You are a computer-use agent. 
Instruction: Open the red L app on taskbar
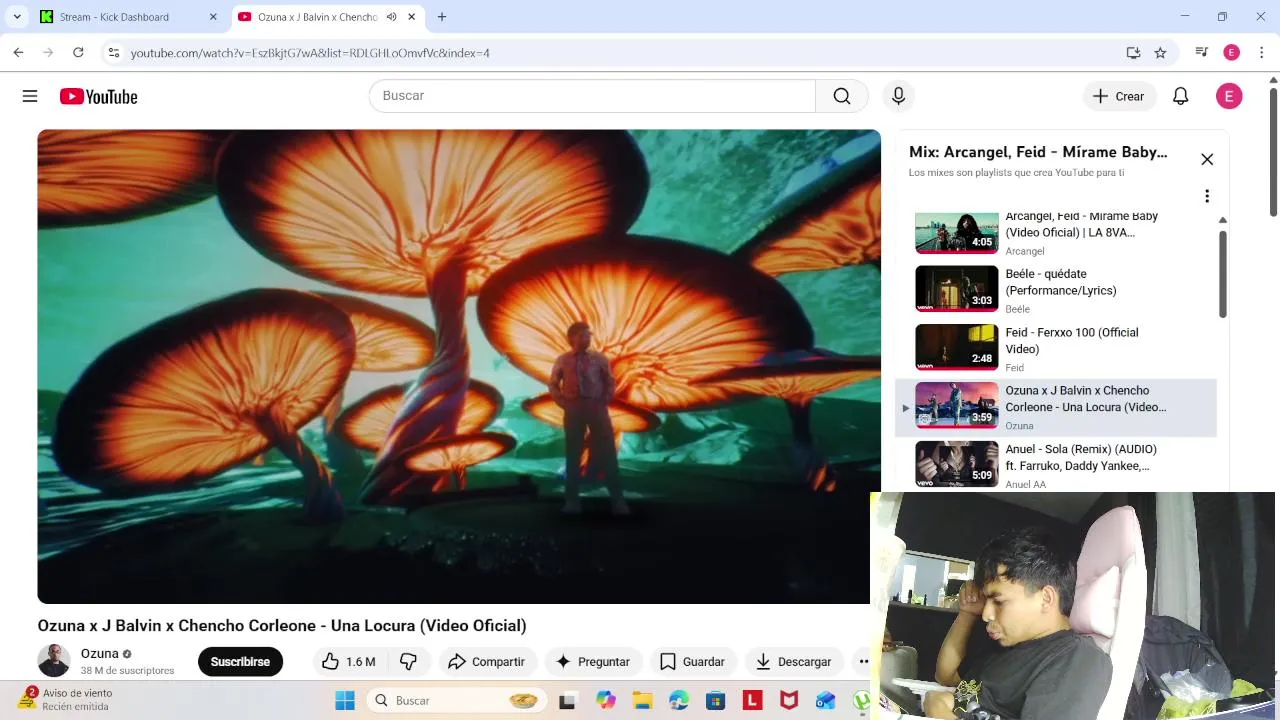[752, 701]
